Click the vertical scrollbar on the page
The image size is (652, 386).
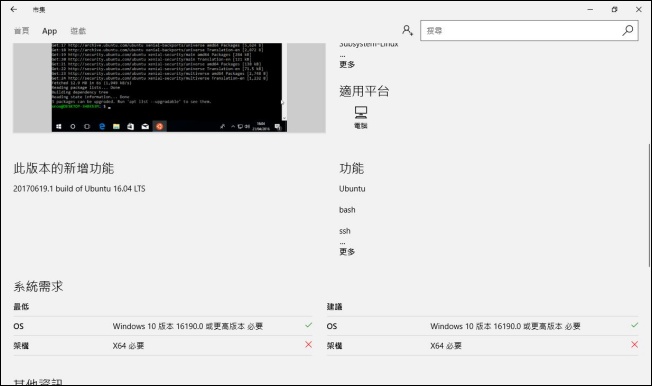click(649, 205)
